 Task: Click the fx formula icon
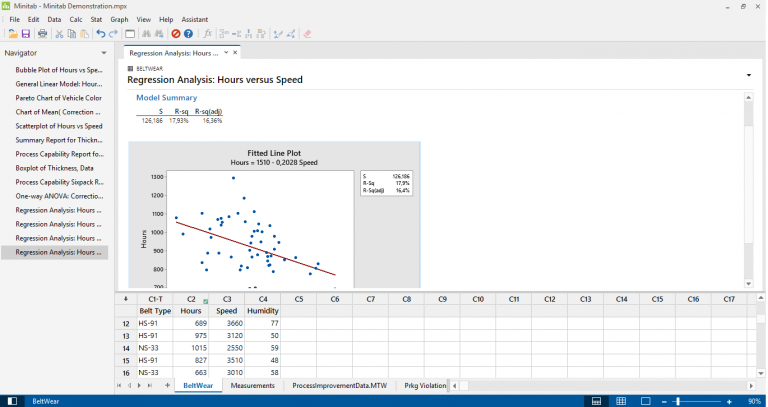click(208, 34)
